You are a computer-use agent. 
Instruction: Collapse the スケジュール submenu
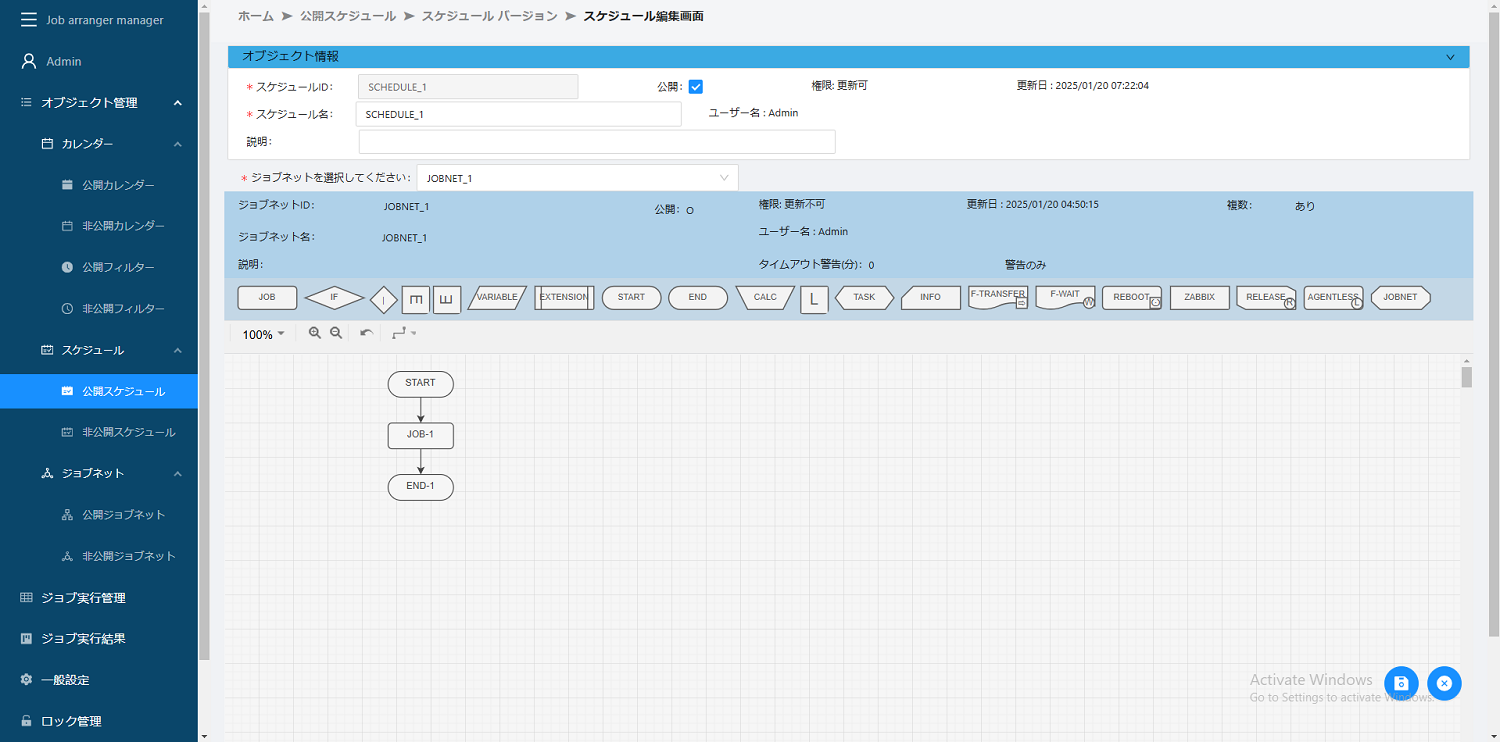(177, 350)
